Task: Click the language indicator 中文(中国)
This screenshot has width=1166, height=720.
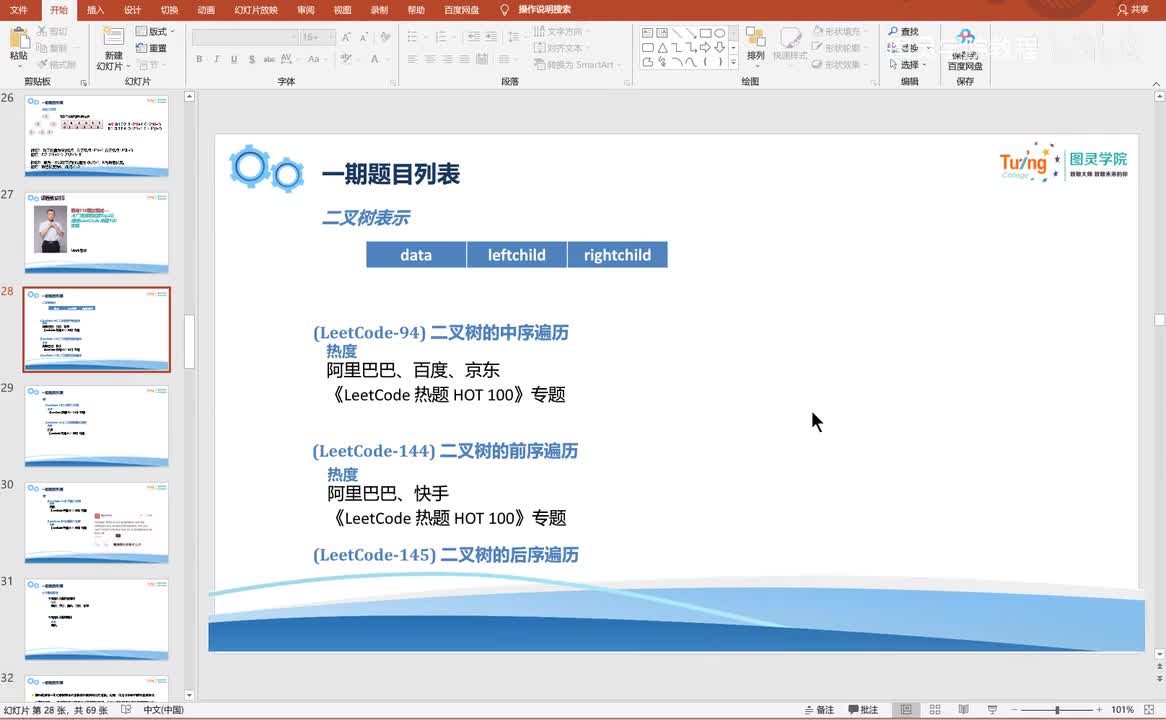Action: (164, 710)
